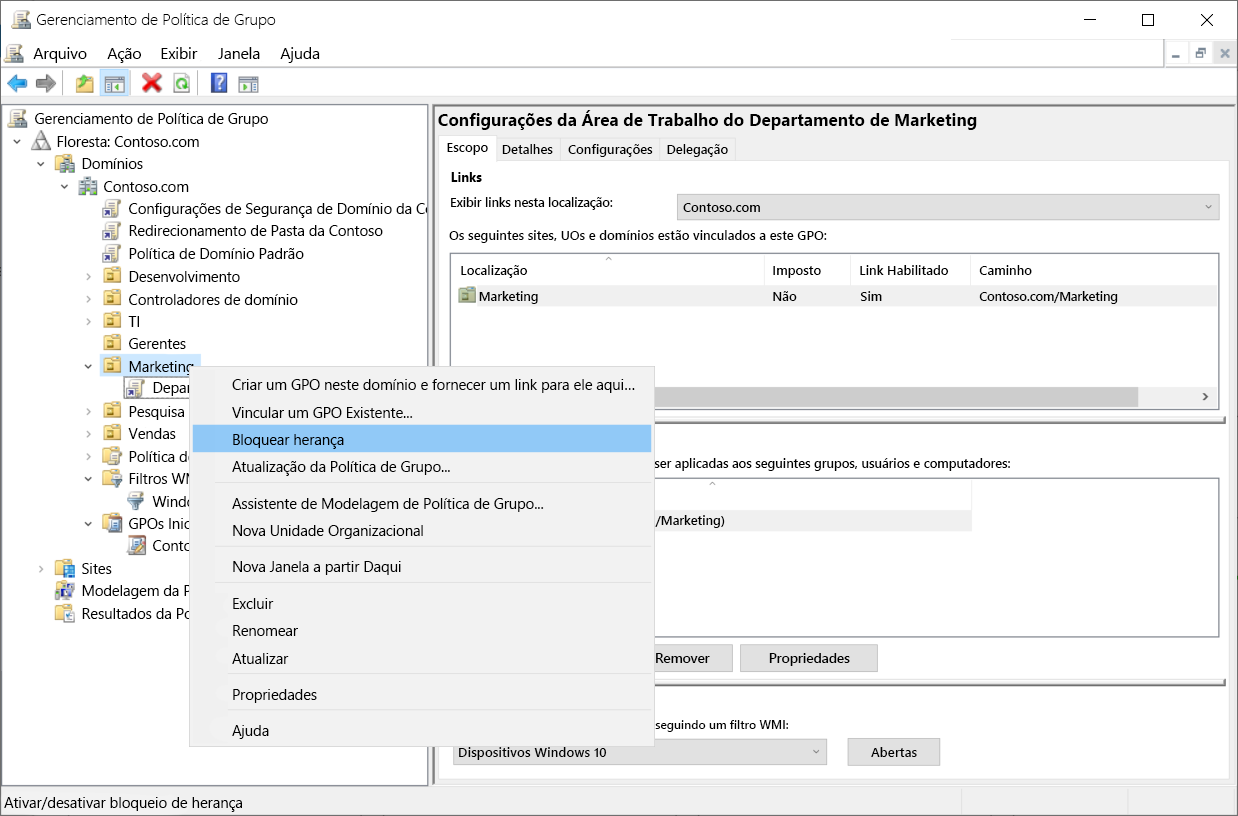The height and width of the screenshot is (816, 1238).
Task: Expand the Pesquisa OU chevron
Action: (x=88, y=411)
